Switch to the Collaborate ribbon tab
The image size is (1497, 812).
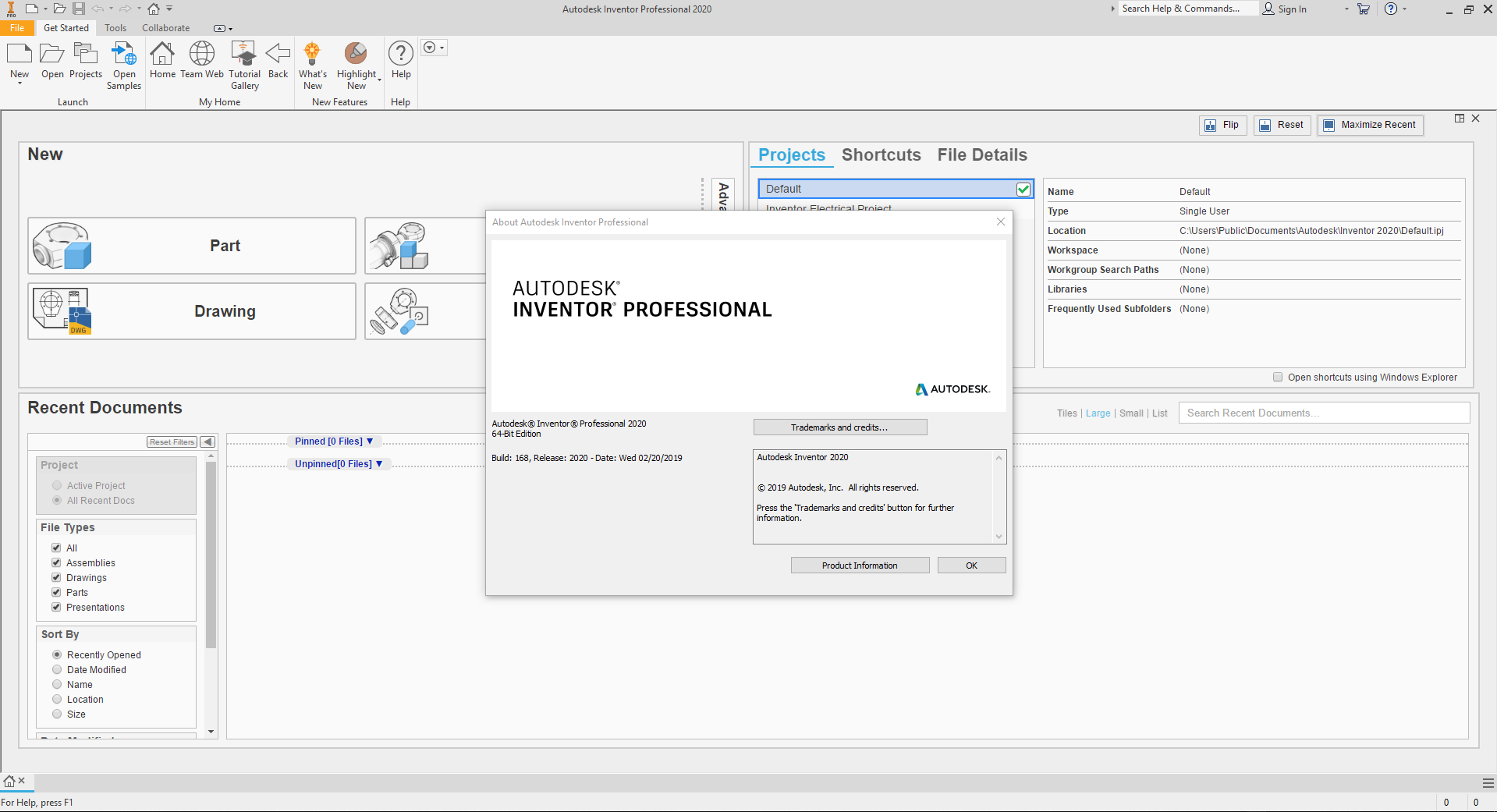[165, 28]
